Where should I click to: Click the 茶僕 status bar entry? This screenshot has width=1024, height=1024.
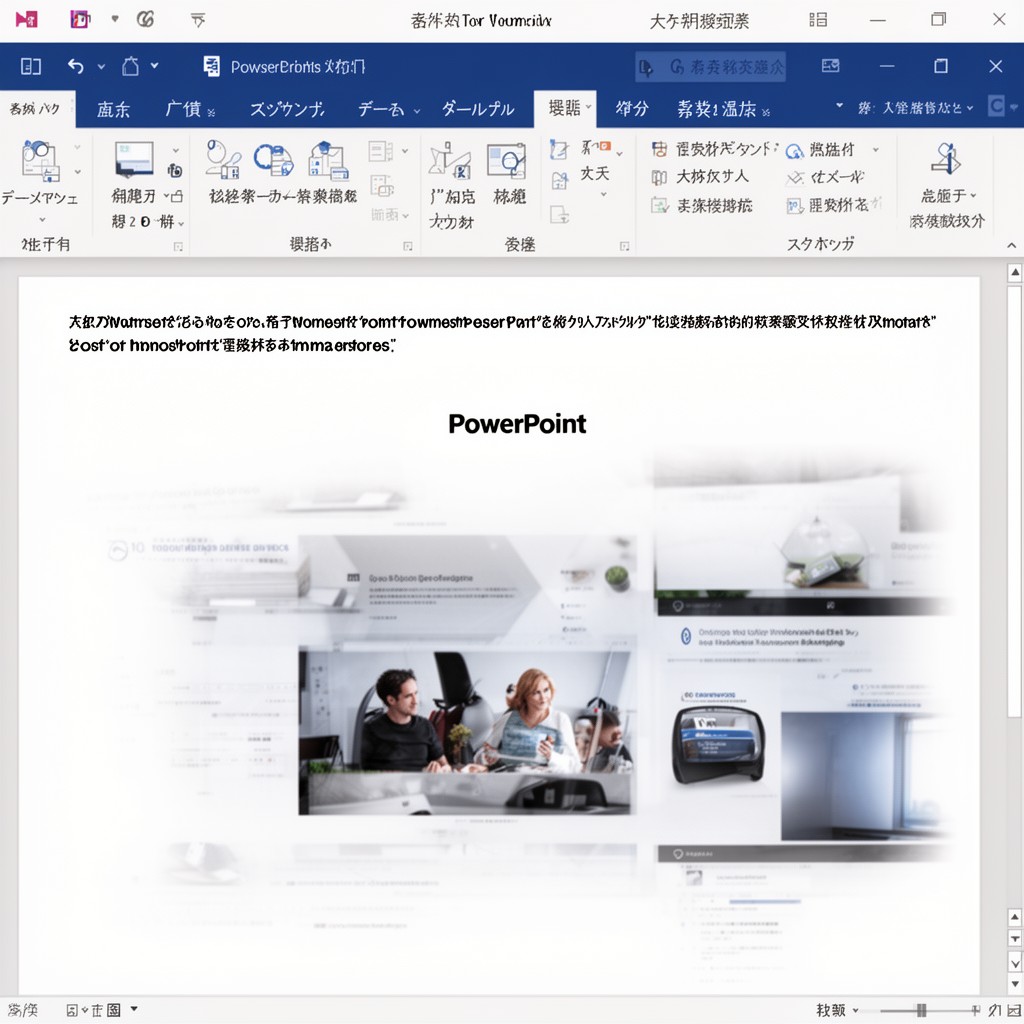point(24,1010)
